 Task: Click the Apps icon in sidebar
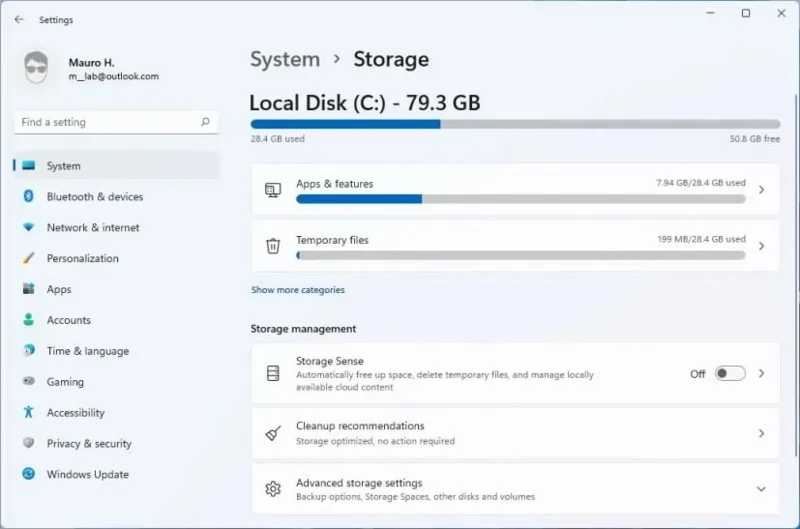point(29,289)
